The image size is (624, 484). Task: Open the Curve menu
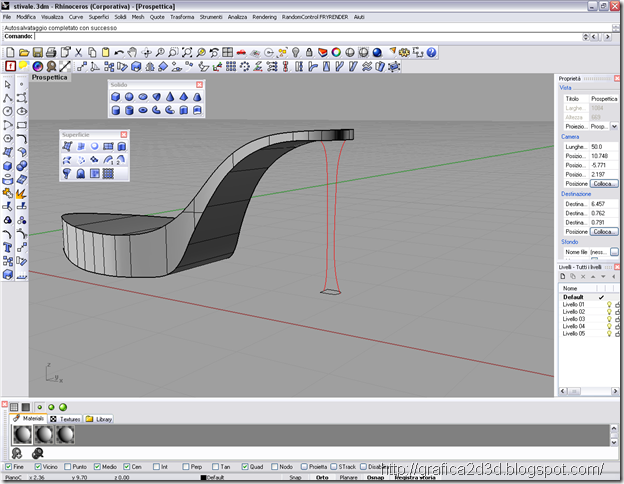(x=76, y=17)
